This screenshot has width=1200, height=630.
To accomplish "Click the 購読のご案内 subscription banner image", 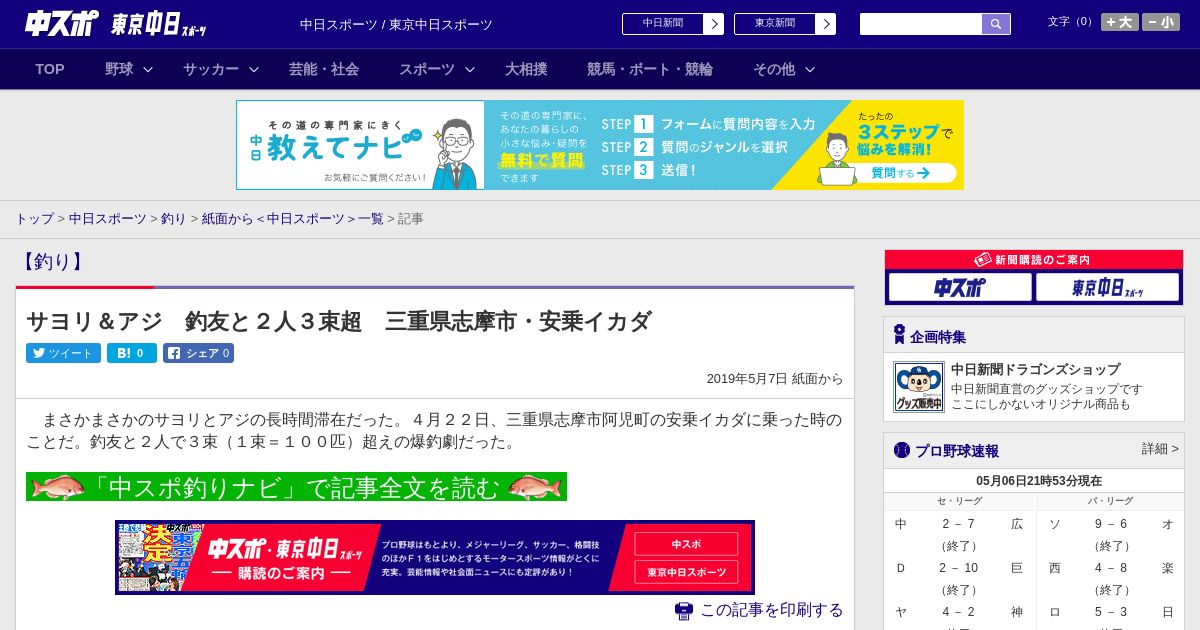I will click(x=435, y=557).
